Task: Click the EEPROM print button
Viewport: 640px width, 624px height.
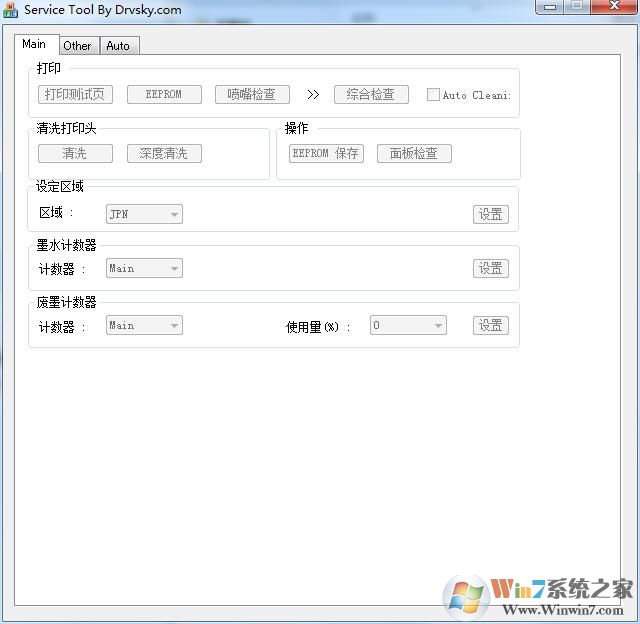Action: 164,95
